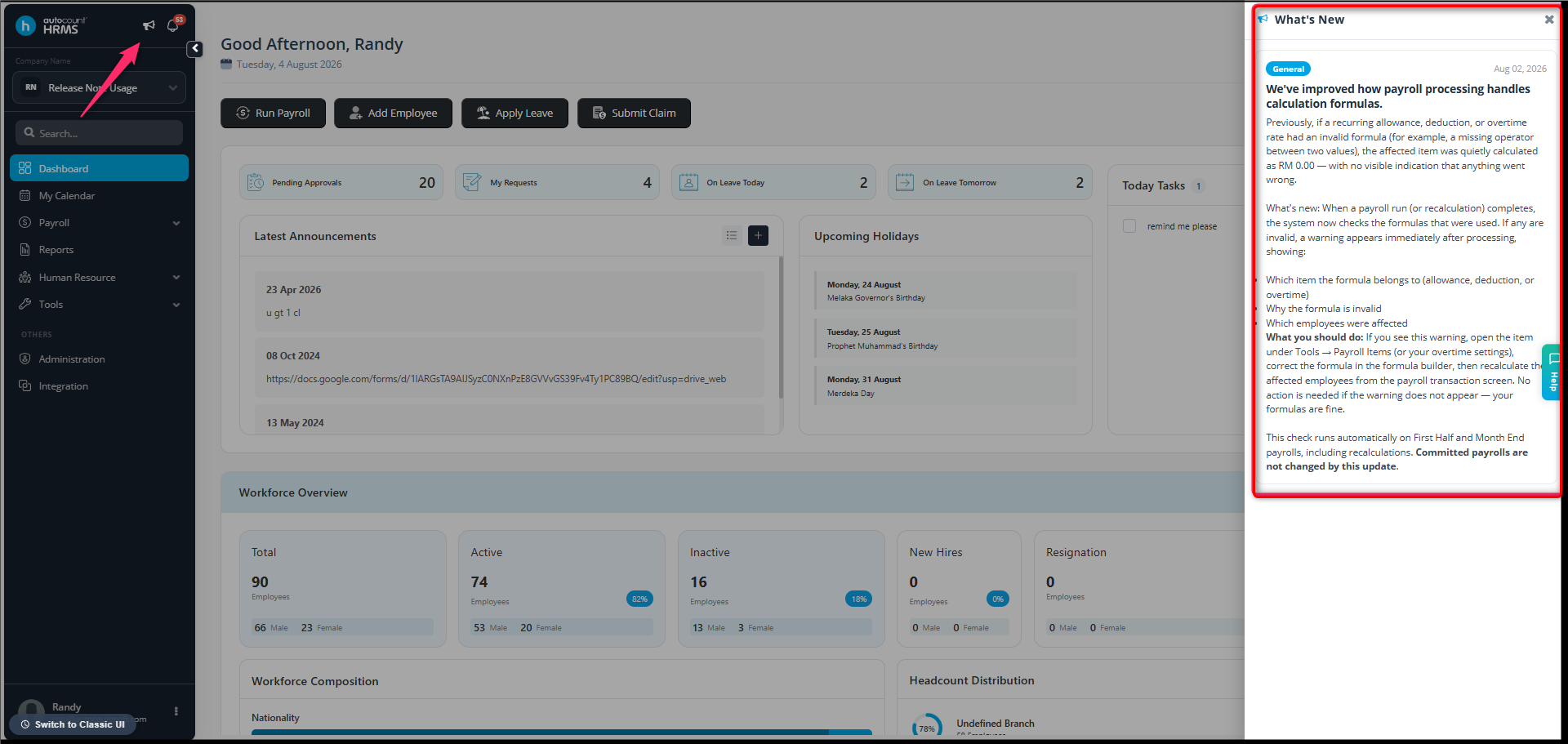The image size is (1568, 744).
Task: Click the Today Tasks count badge
Action: (x=1198, y=186)
